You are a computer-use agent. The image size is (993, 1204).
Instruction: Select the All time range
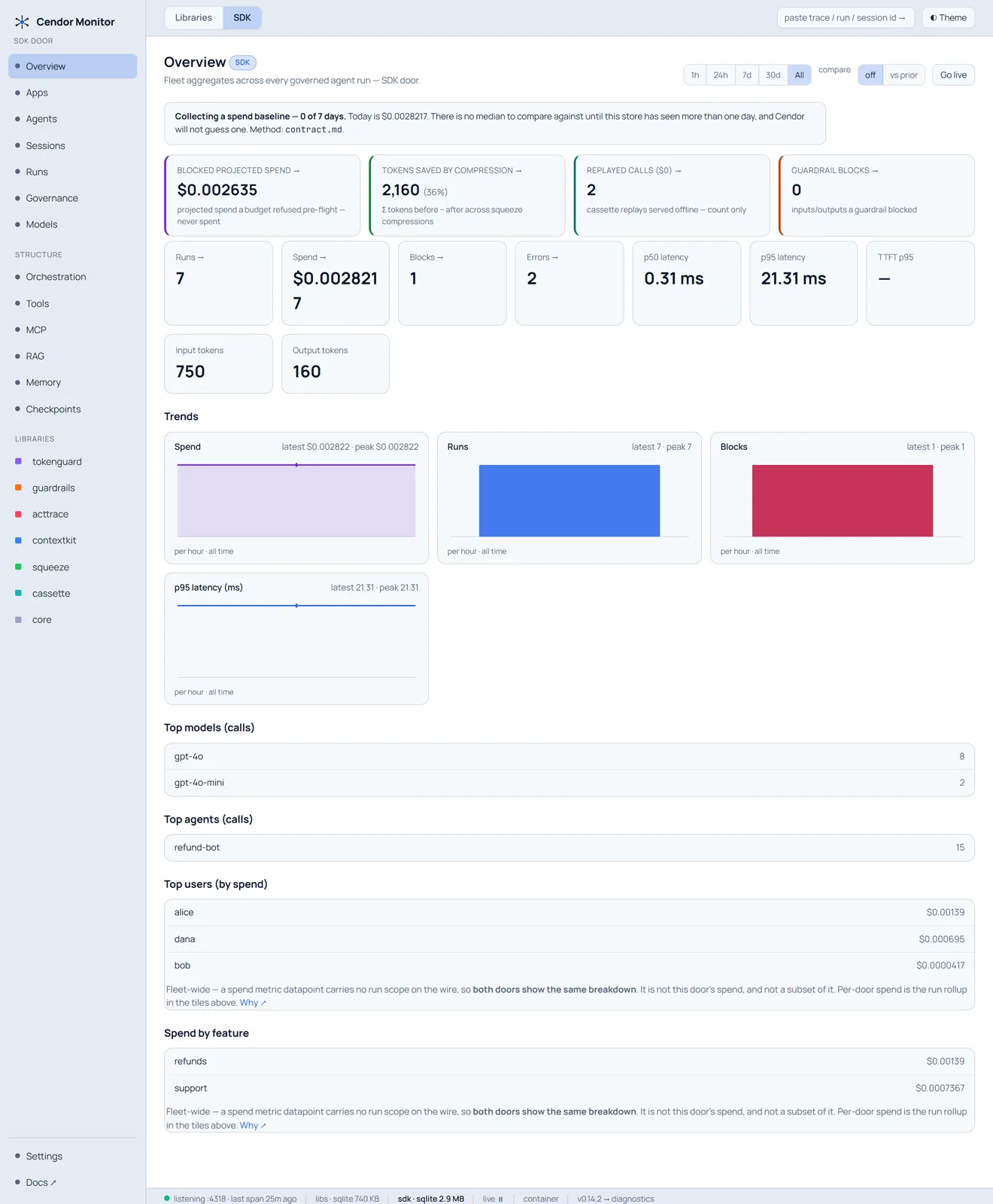click(x=799, y=75)
